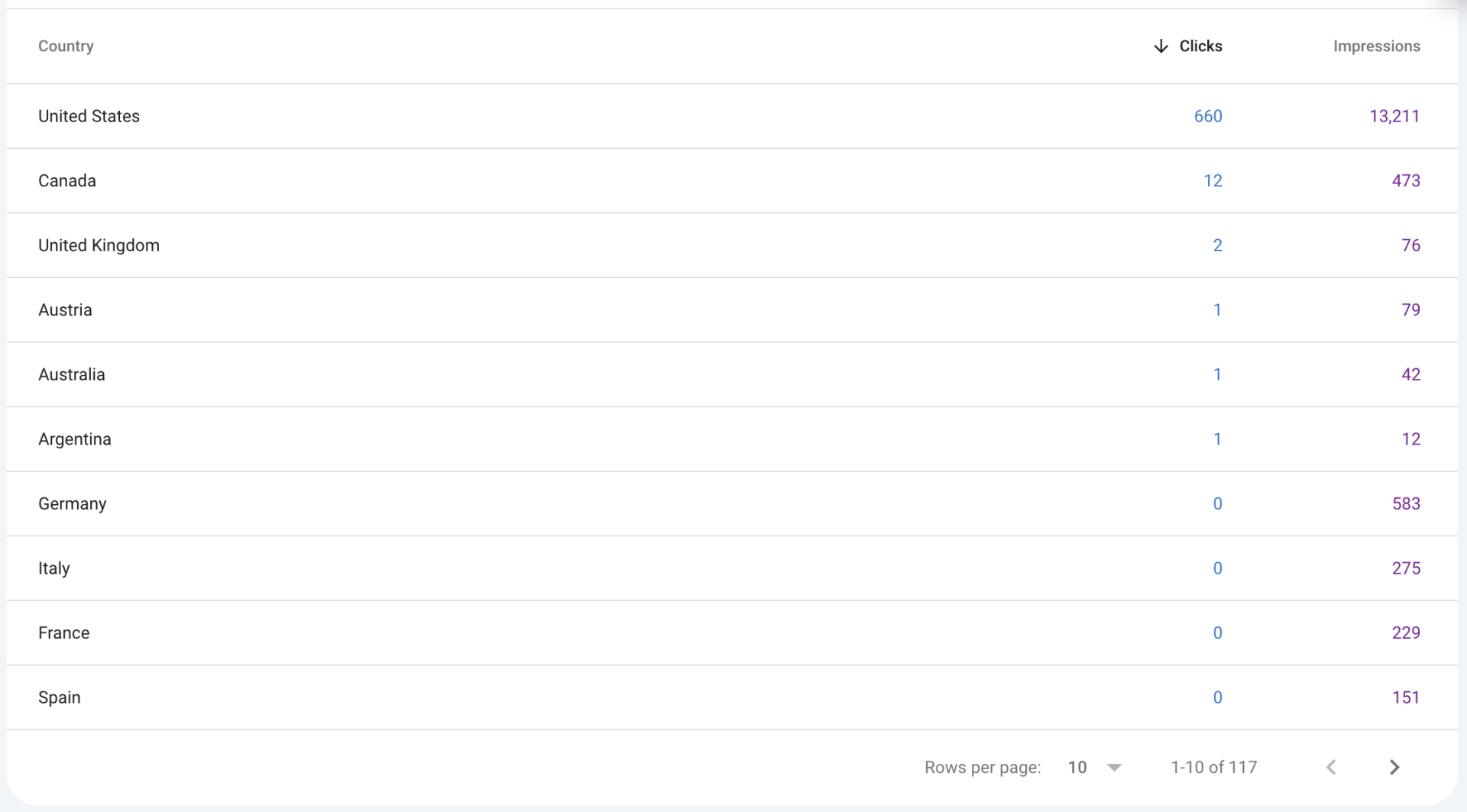Click the 13,211 impressions value

[1394, 116]
